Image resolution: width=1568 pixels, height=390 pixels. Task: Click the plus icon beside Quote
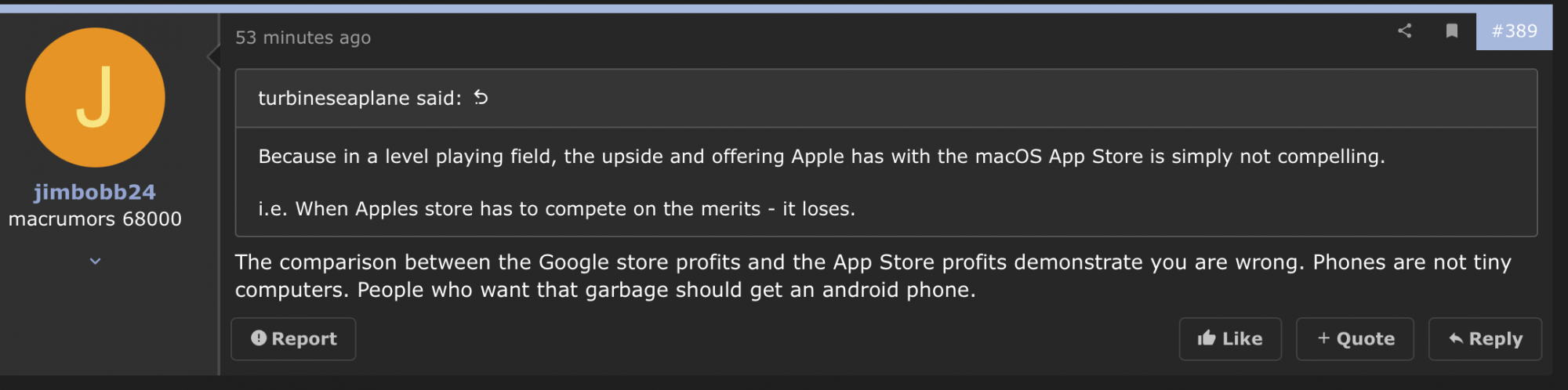tap(1323, 338)
